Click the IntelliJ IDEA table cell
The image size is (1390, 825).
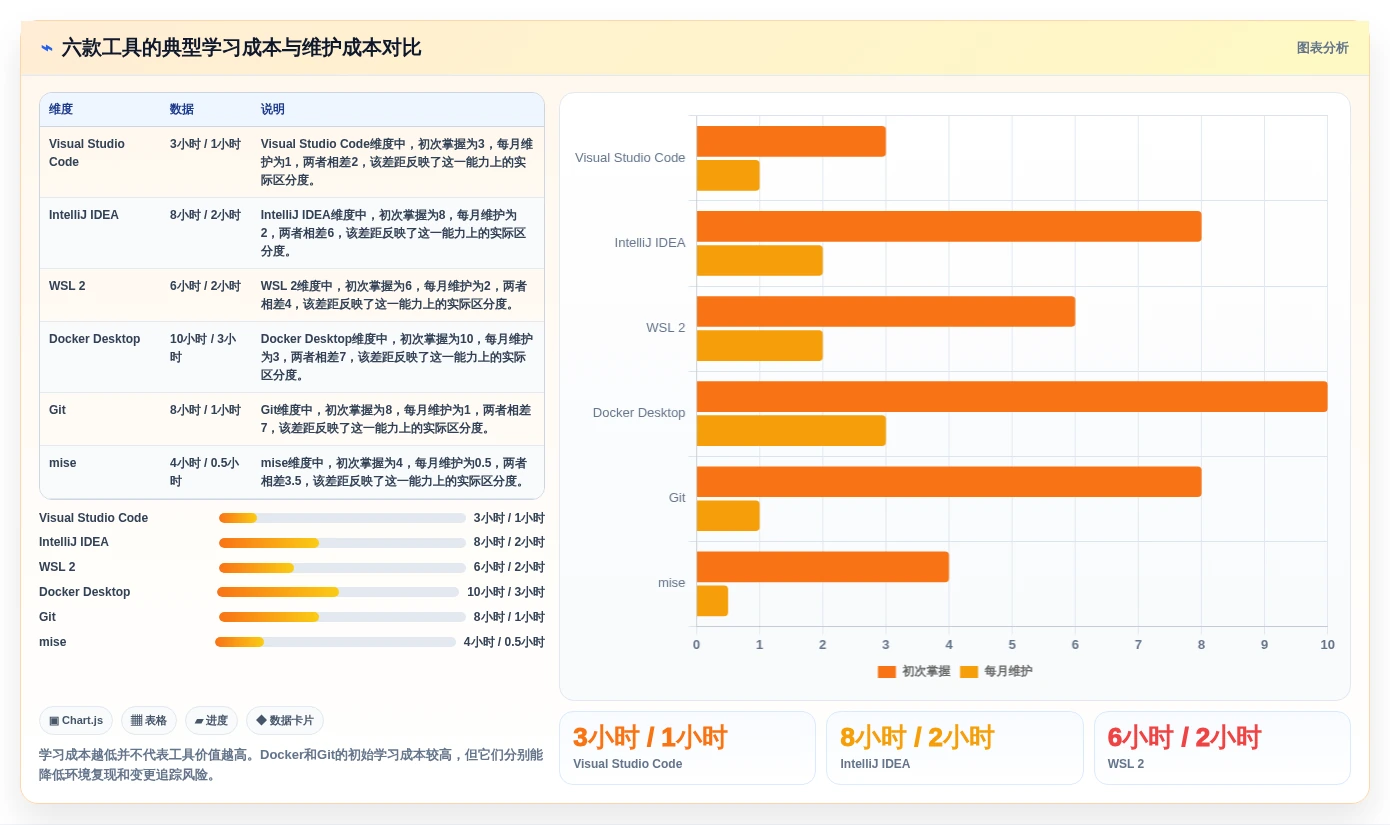point(100,233)
